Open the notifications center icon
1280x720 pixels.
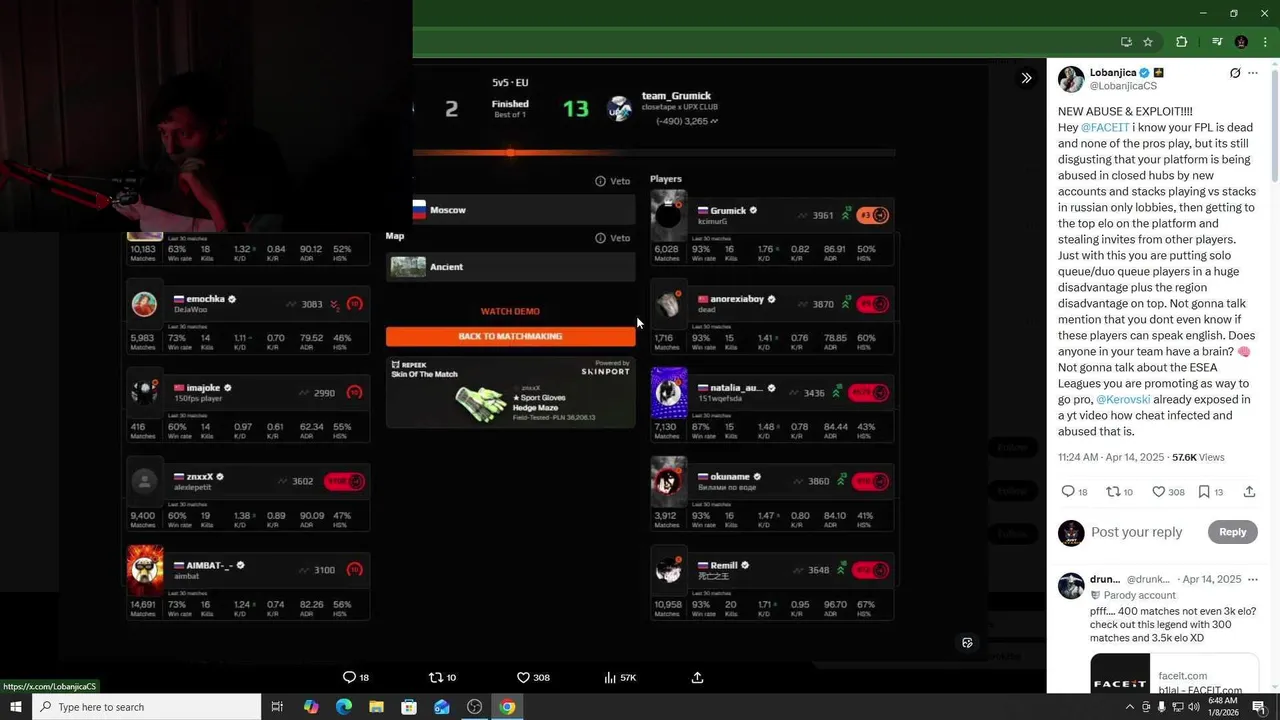1259,707
